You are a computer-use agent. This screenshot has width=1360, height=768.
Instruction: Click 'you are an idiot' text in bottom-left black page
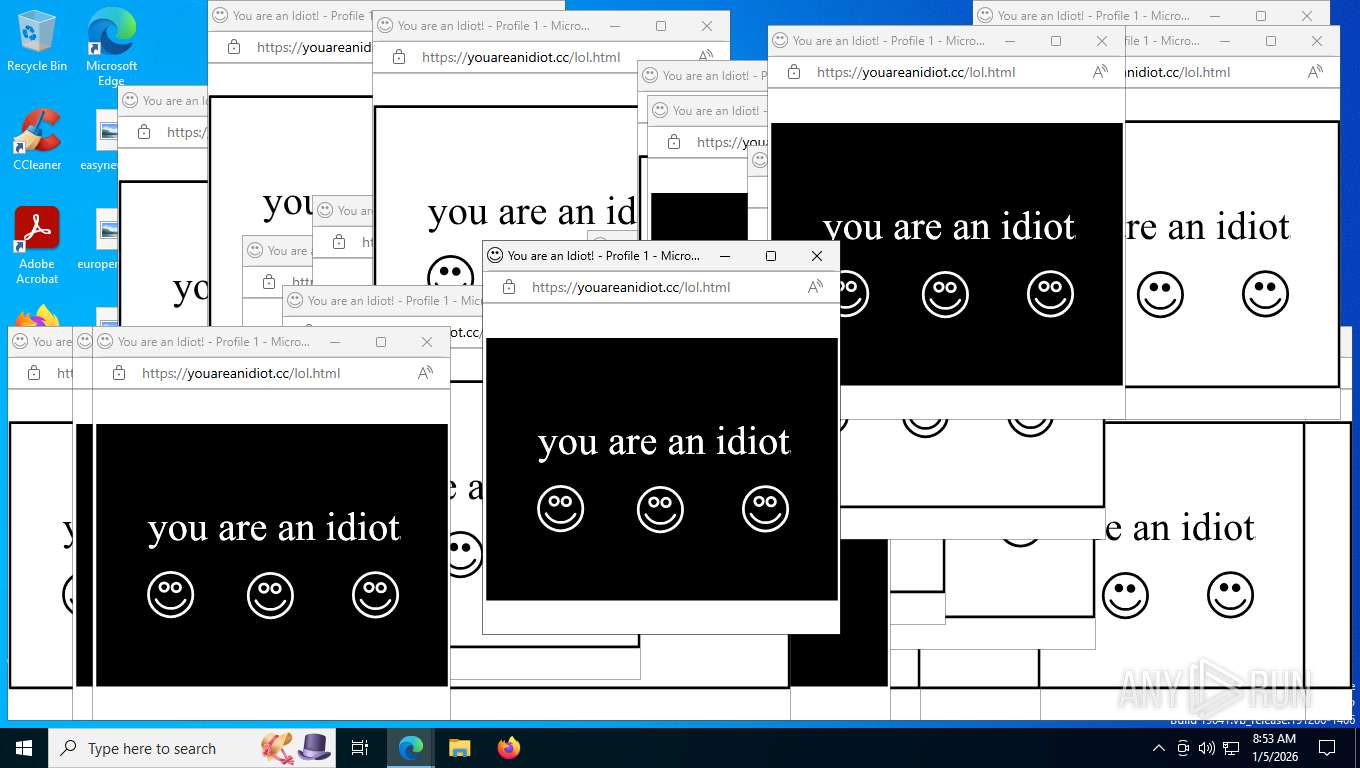(274, 528)
